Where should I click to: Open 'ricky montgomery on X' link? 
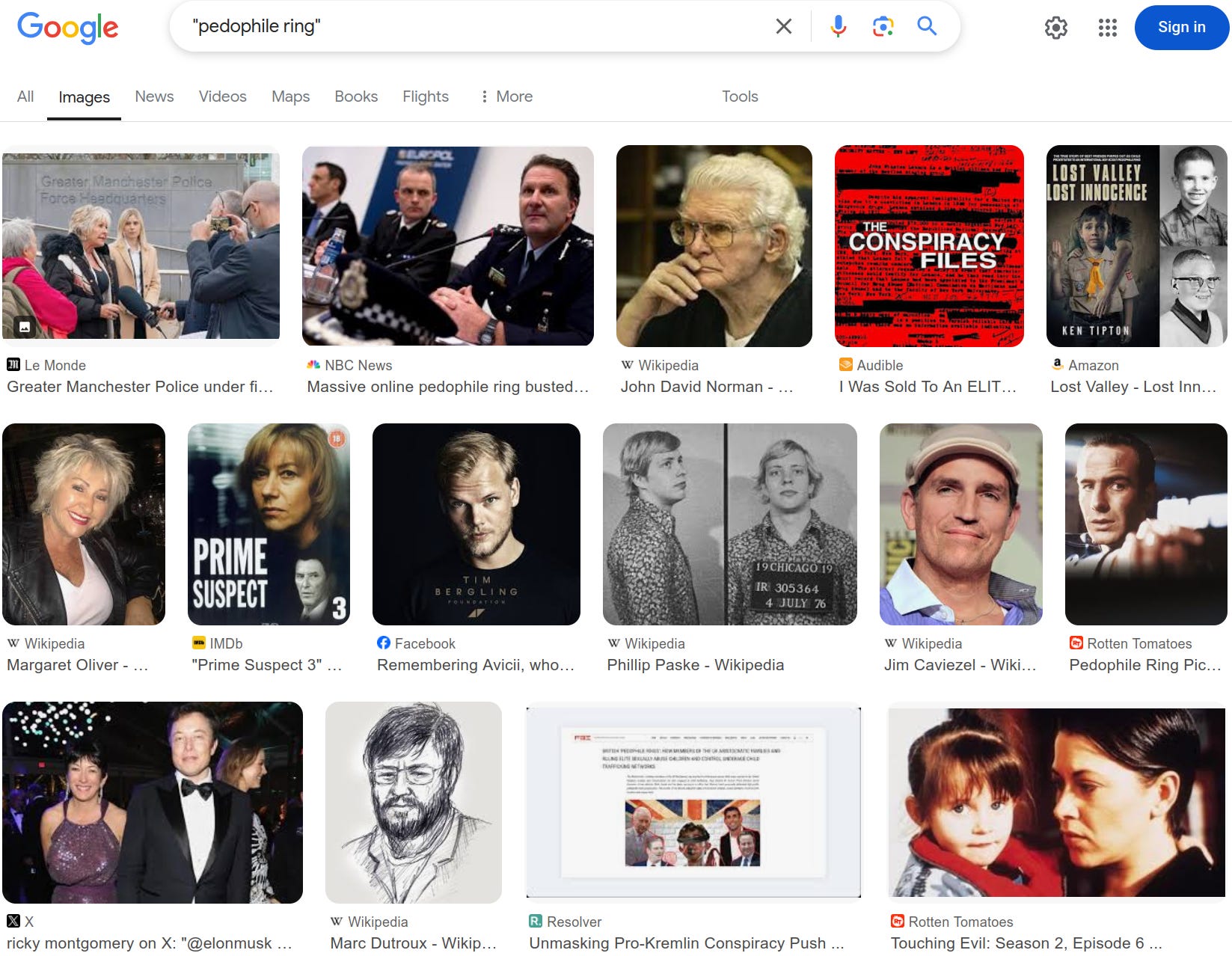[x=149, y=943]
